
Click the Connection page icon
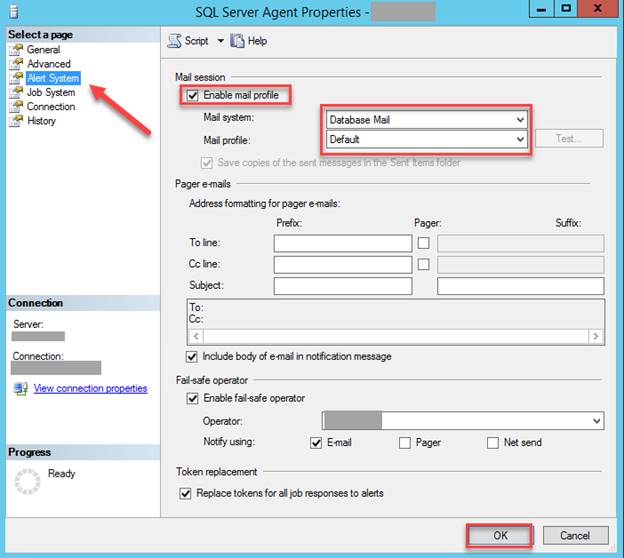(x=16, y=107)
